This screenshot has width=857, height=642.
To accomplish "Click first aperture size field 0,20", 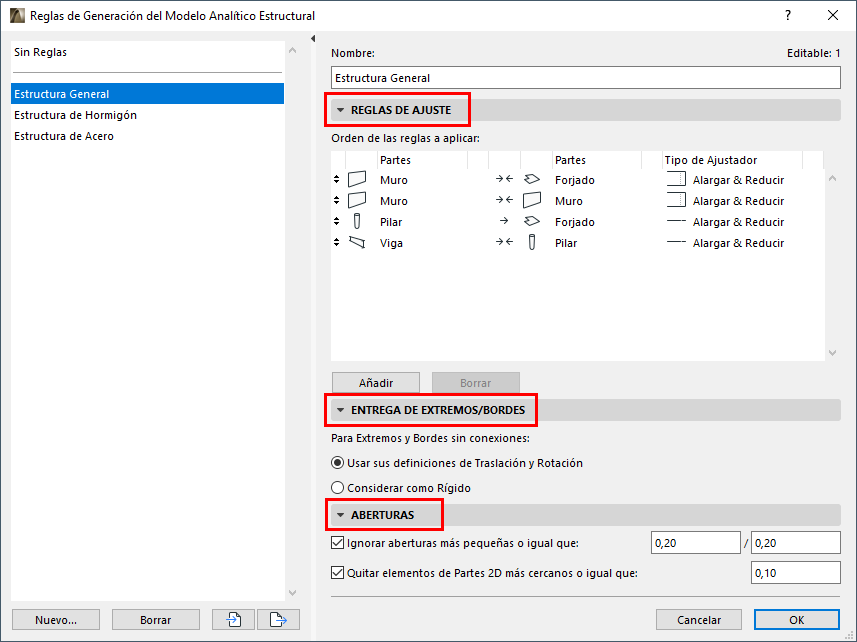I will [x=695, y=543].
